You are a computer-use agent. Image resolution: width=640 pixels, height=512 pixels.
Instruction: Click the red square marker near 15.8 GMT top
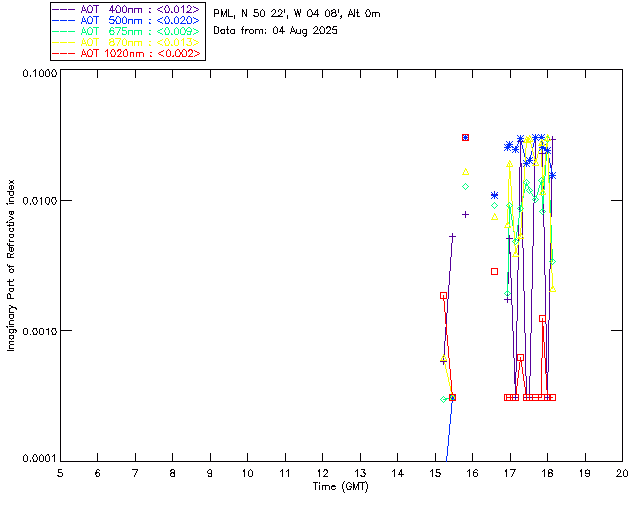pyautogui.click(x=465, y=138)
